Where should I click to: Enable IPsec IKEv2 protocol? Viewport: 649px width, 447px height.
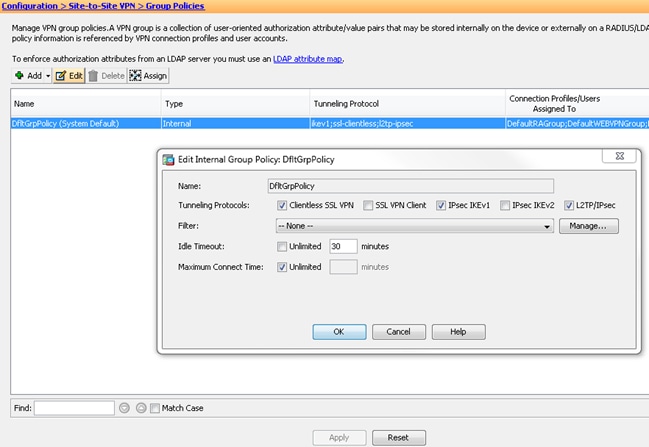pos(505,205)
